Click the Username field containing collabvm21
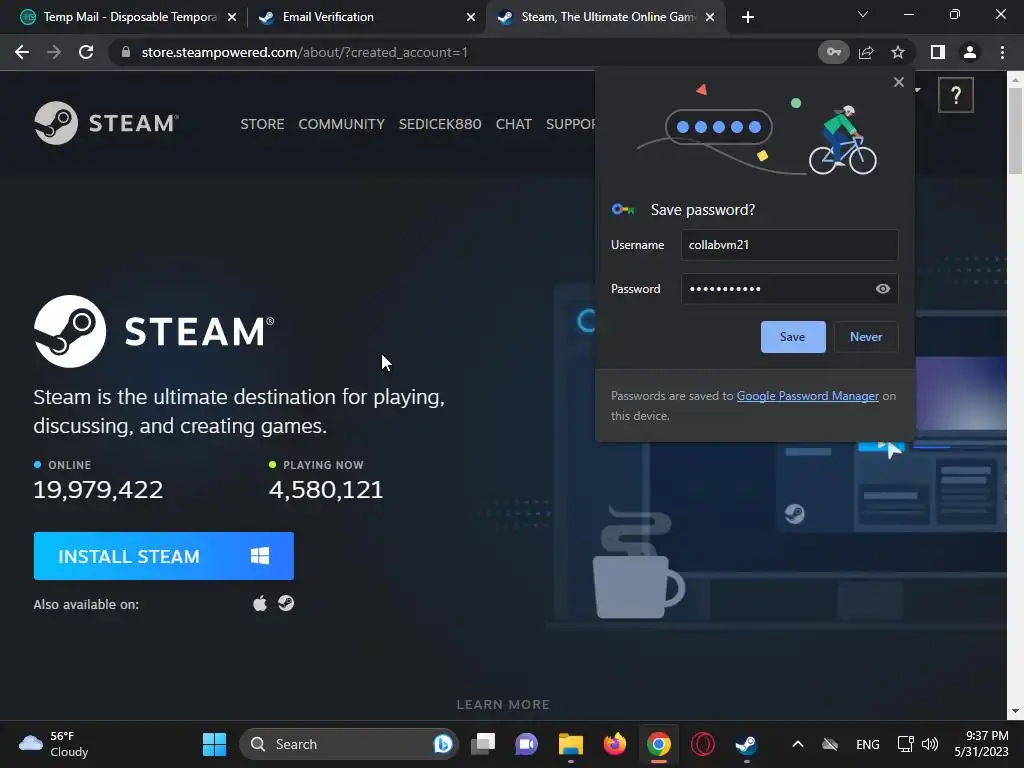1024x768 pixels. tap(790, 245)
